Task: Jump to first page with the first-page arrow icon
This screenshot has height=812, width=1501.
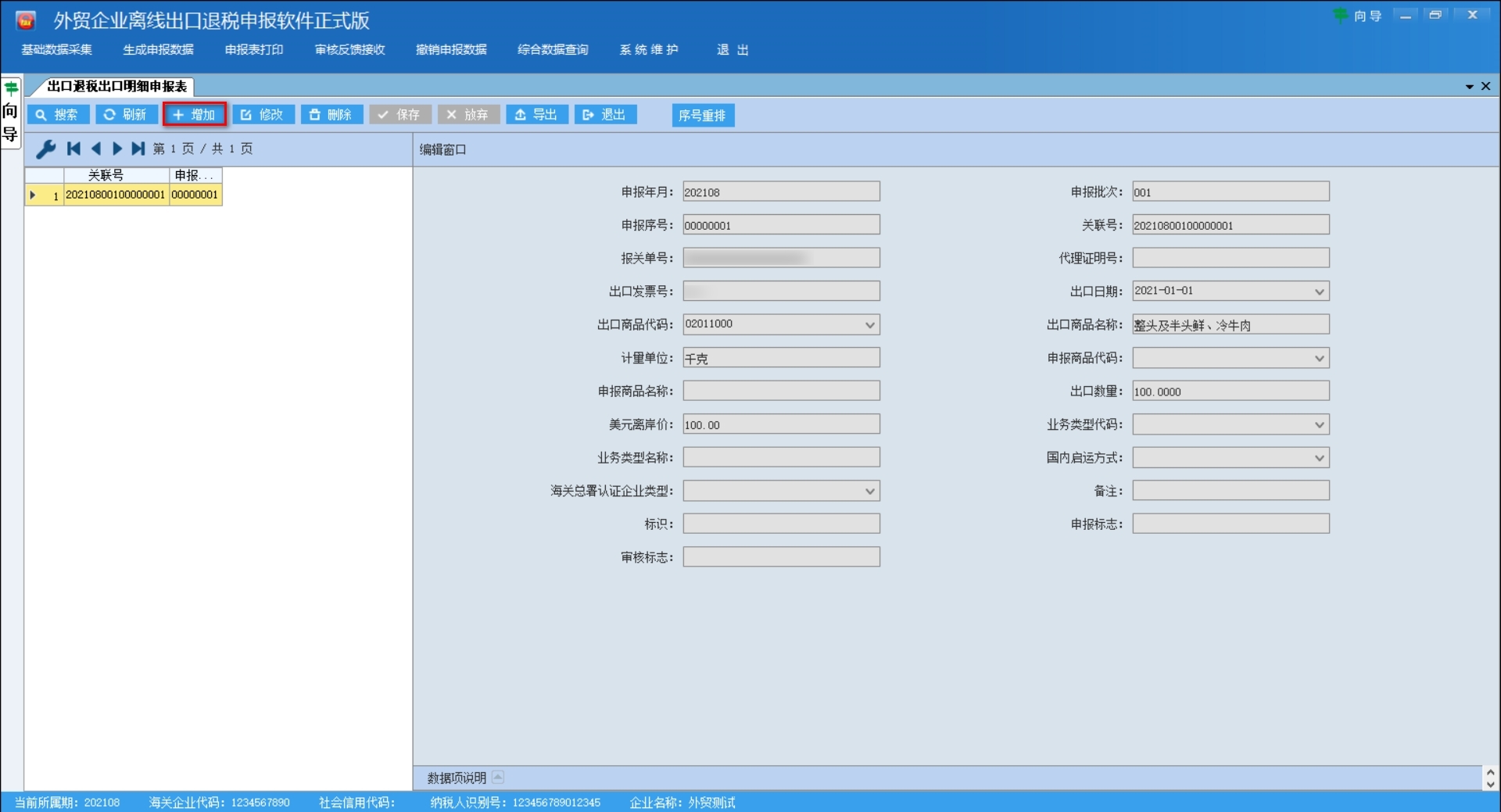Action: tap(74, 149)
